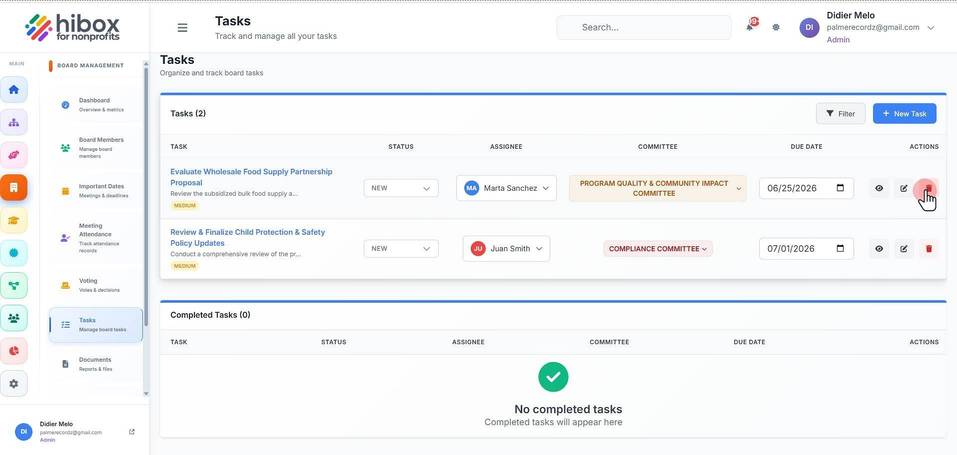Toggle the hamburger menu icon
The width and height of the screenshot is (957, 455).
click(182, 27)
